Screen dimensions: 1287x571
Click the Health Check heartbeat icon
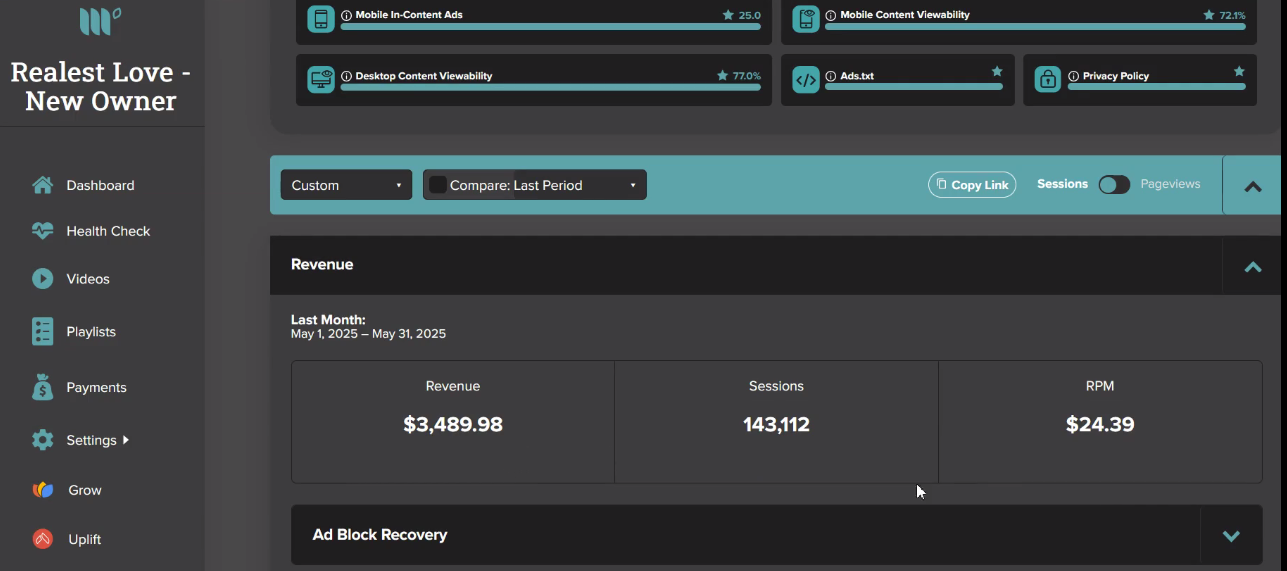pos(42,231)
